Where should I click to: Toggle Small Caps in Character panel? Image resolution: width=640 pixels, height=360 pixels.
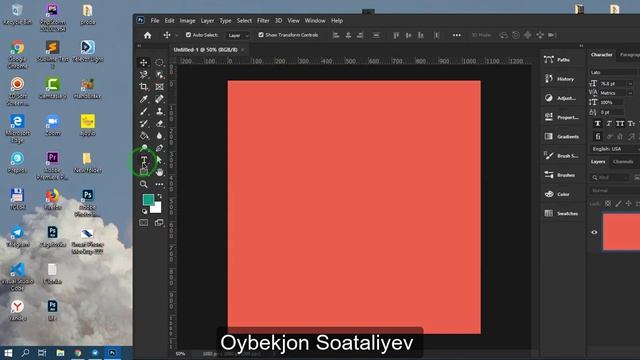point(631,123)
